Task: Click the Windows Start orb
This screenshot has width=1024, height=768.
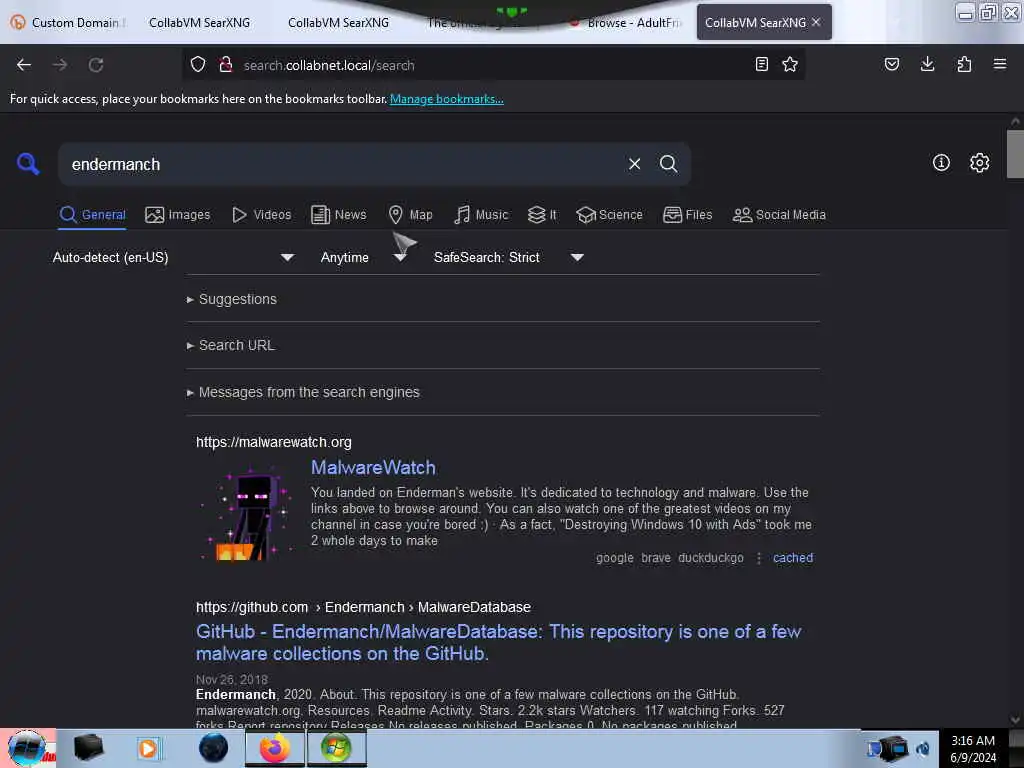Action: click(x=27, y=748)
